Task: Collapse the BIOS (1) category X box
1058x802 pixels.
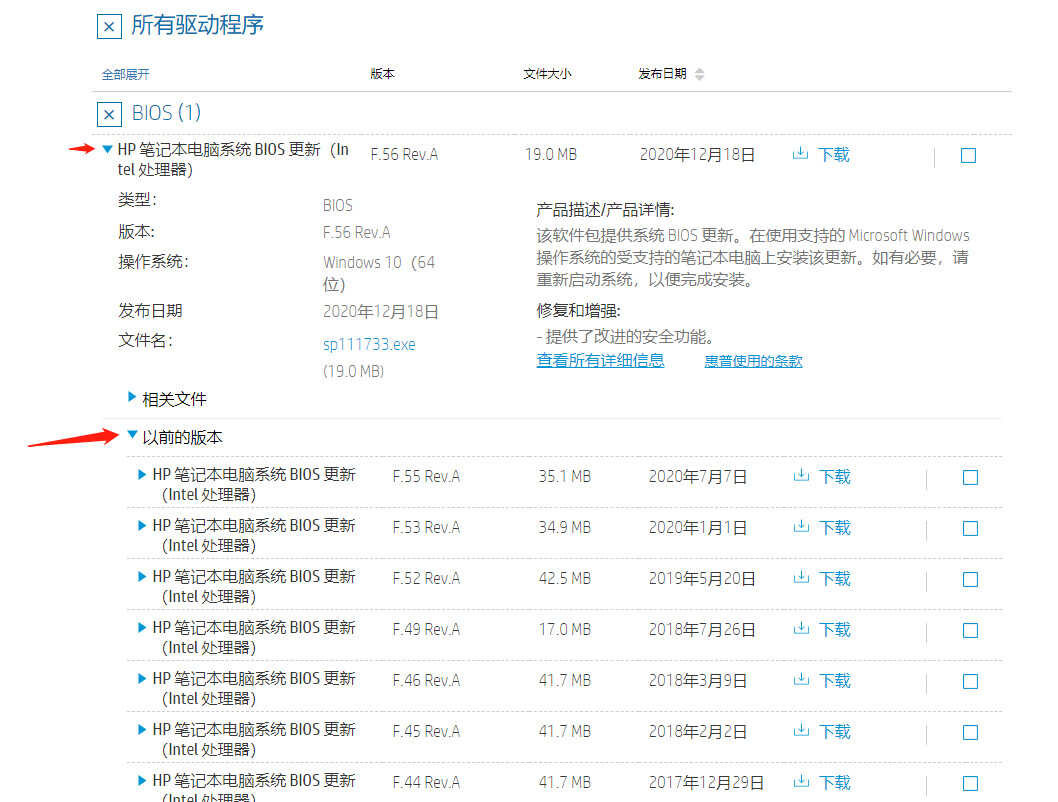Action: tap(109, 115)
